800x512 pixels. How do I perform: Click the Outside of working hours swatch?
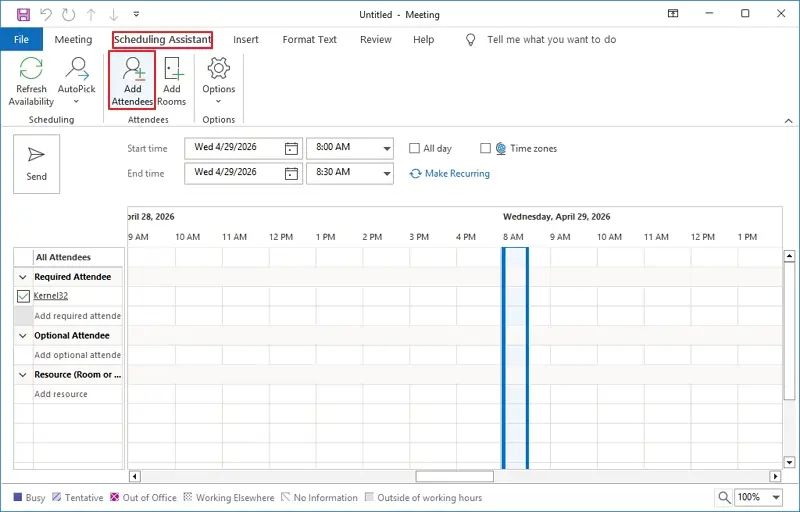[x=369, y=497]
